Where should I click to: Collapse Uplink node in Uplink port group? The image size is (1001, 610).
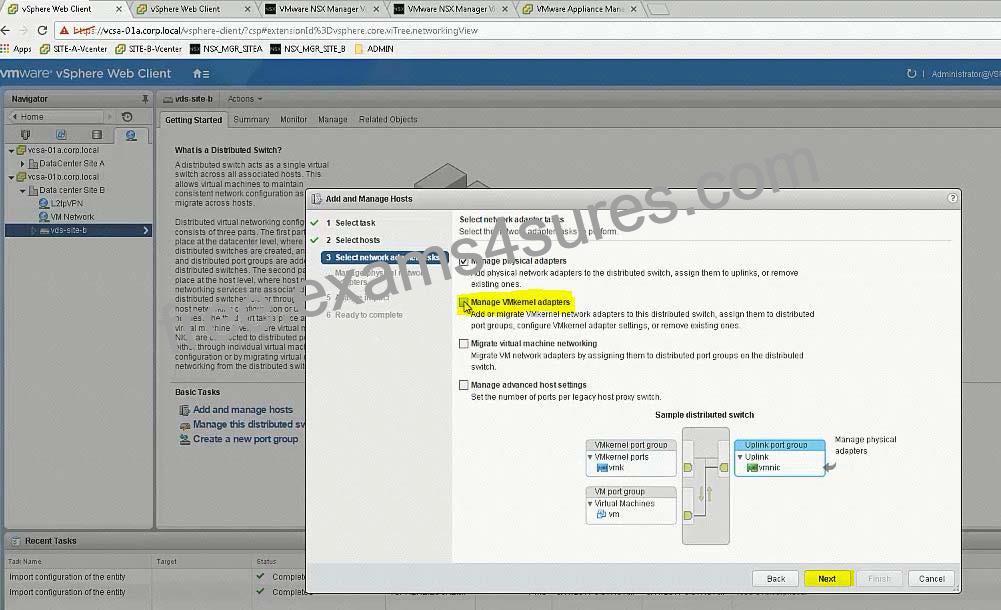coord(740,457)
